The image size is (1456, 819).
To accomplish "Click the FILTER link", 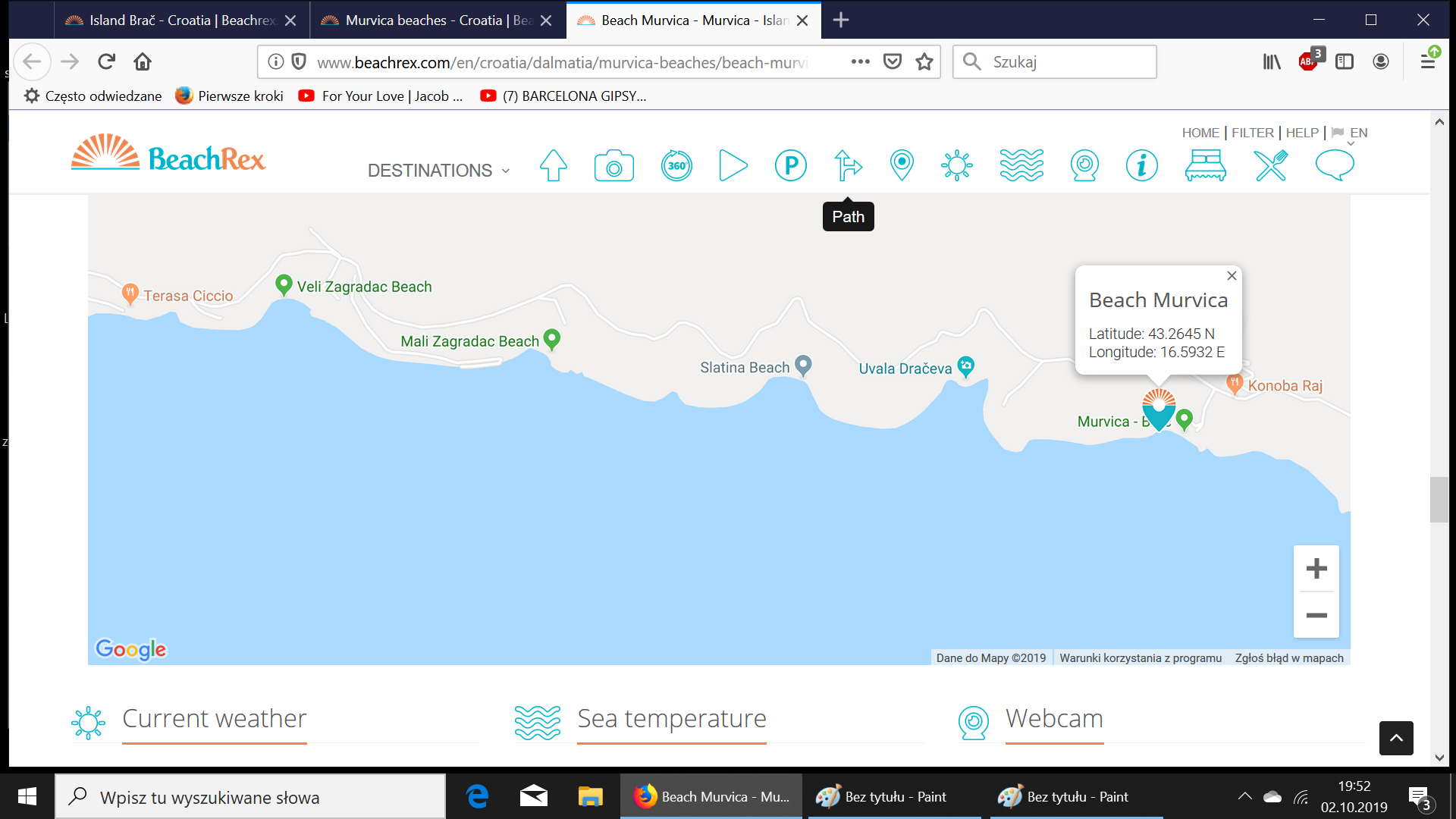I will [1252, 133].
